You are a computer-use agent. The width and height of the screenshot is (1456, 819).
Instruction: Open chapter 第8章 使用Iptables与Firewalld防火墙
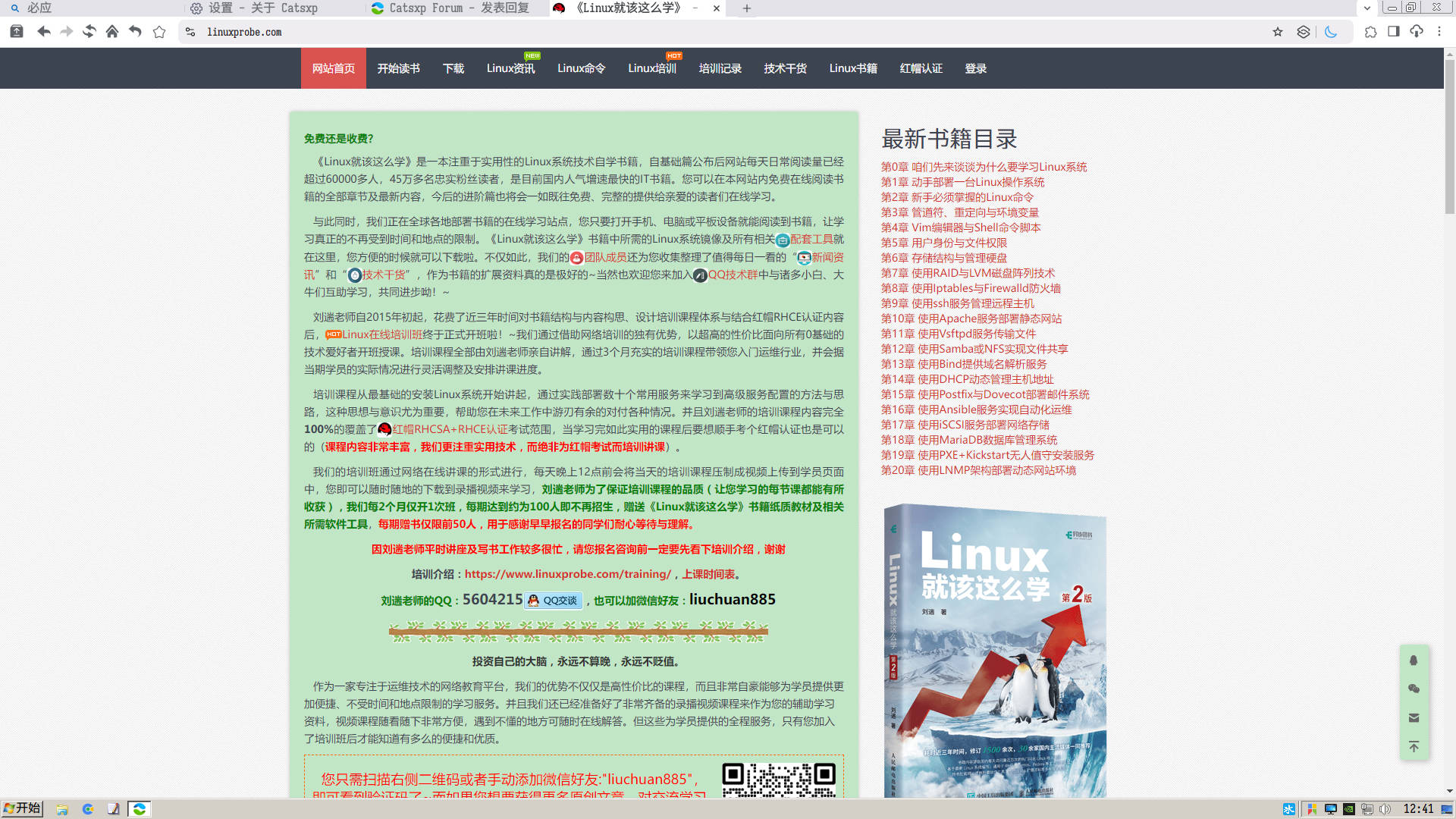971,288
